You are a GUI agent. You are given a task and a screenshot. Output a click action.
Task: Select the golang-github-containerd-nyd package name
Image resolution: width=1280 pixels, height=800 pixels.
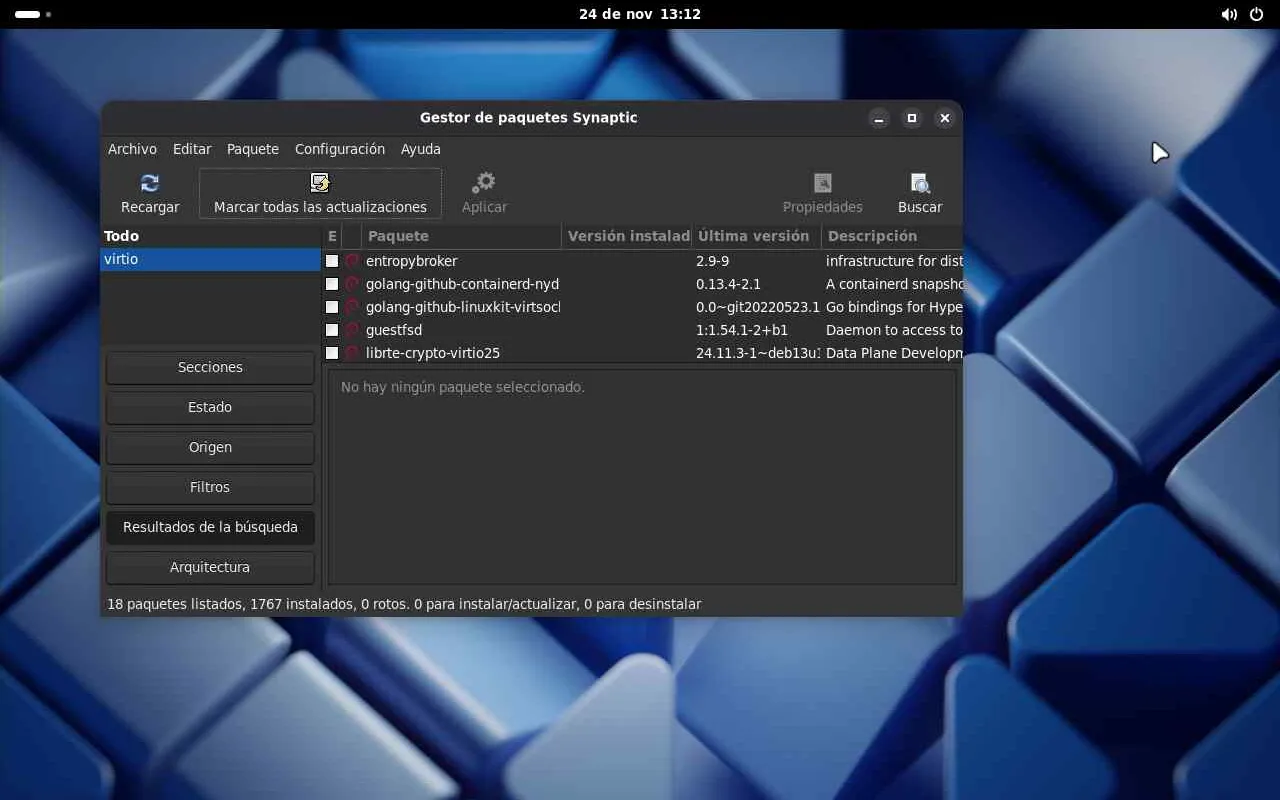tap(462, 284)
